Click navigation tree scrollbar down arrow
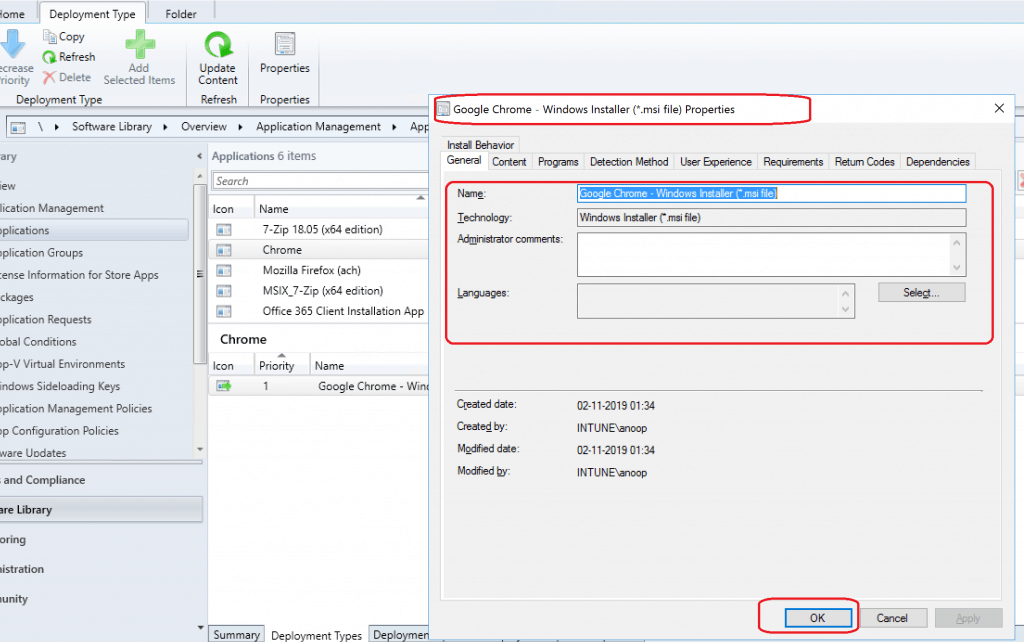This screenshot has height=642, width=1024. point(200,450)
